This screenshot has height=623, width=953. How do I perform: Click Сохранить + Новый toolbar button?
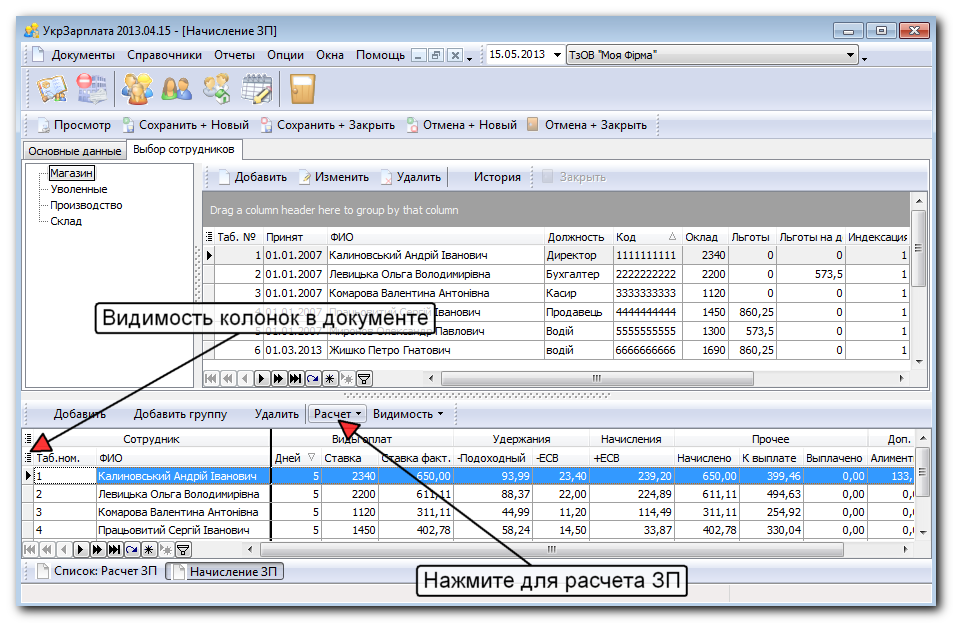pos(185,125)
